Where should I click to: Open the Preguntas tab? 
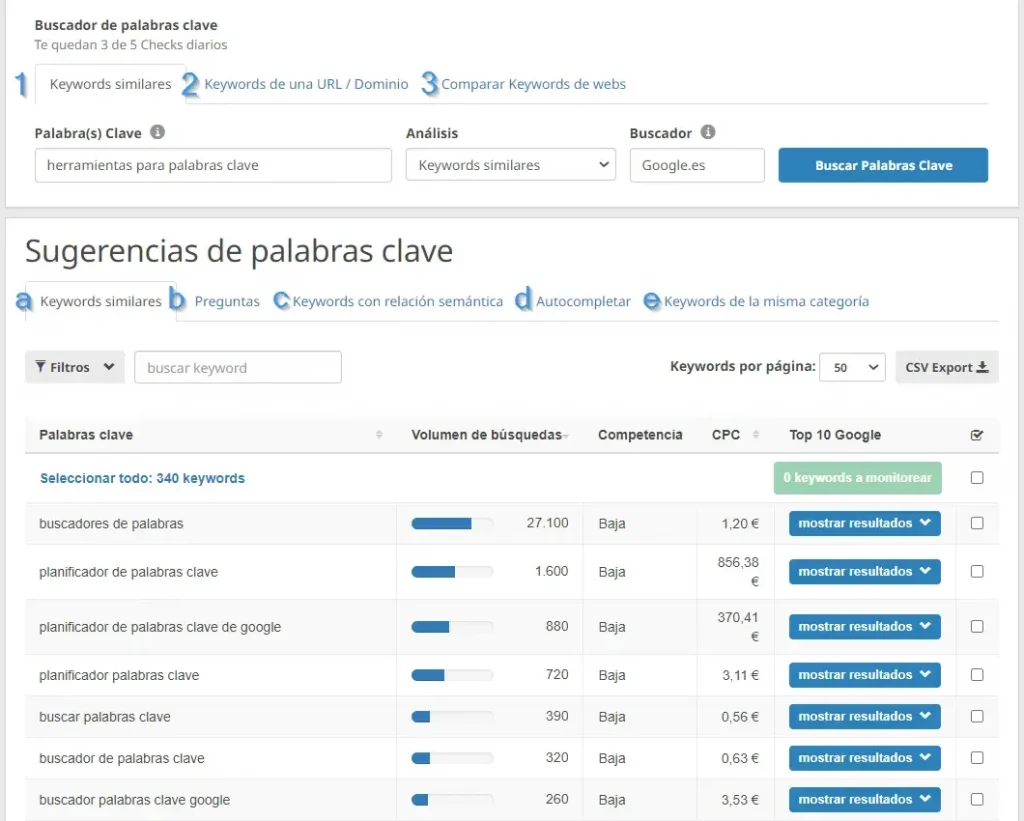tap(227, 301)
